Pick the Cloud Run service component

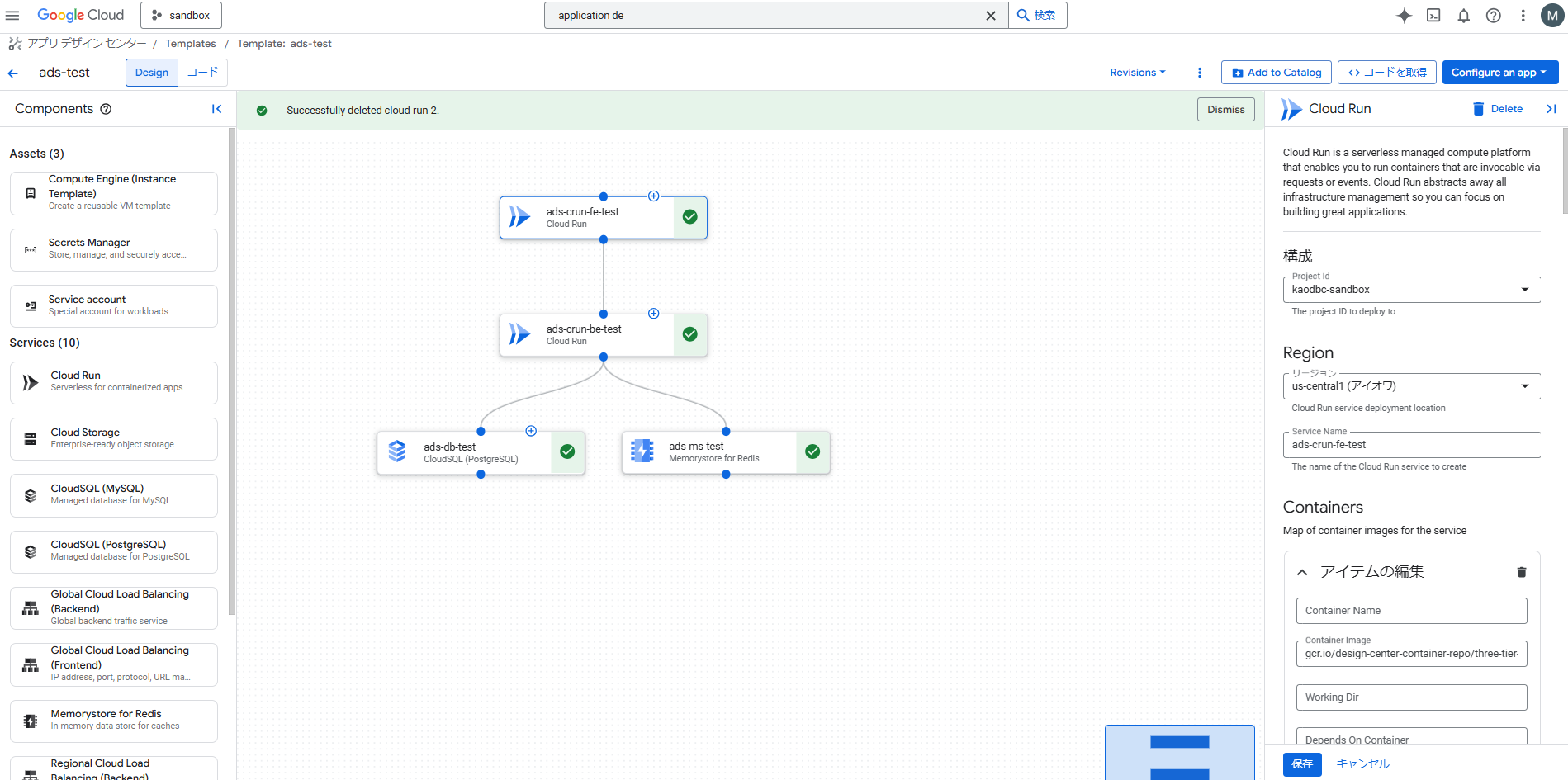pos(114,383)
